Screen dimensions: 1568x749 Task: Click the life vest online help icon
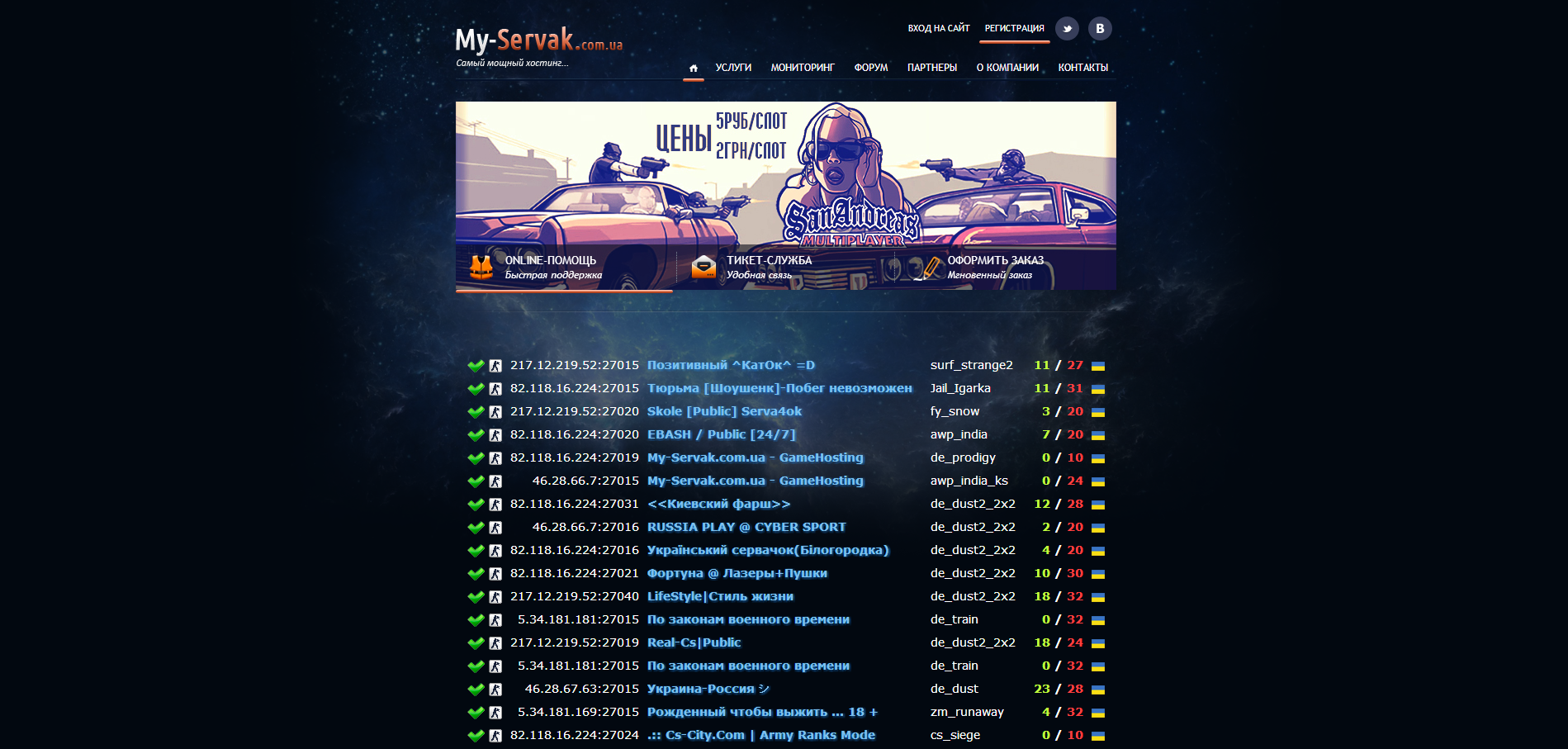481,267
